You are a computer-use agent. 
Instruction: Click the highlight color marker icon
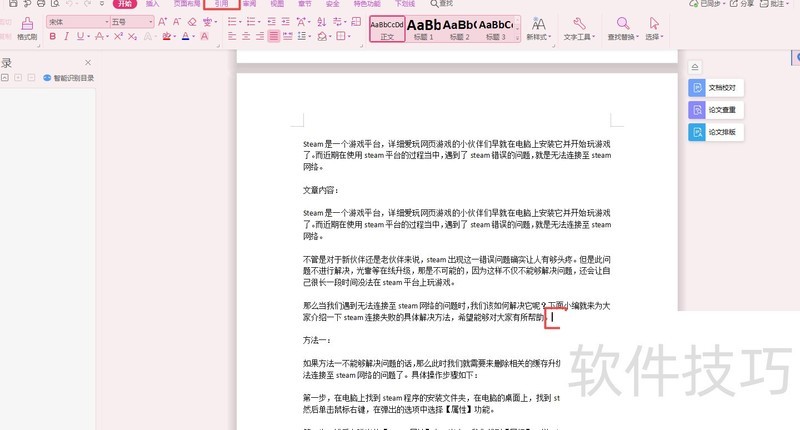(166, 36)
